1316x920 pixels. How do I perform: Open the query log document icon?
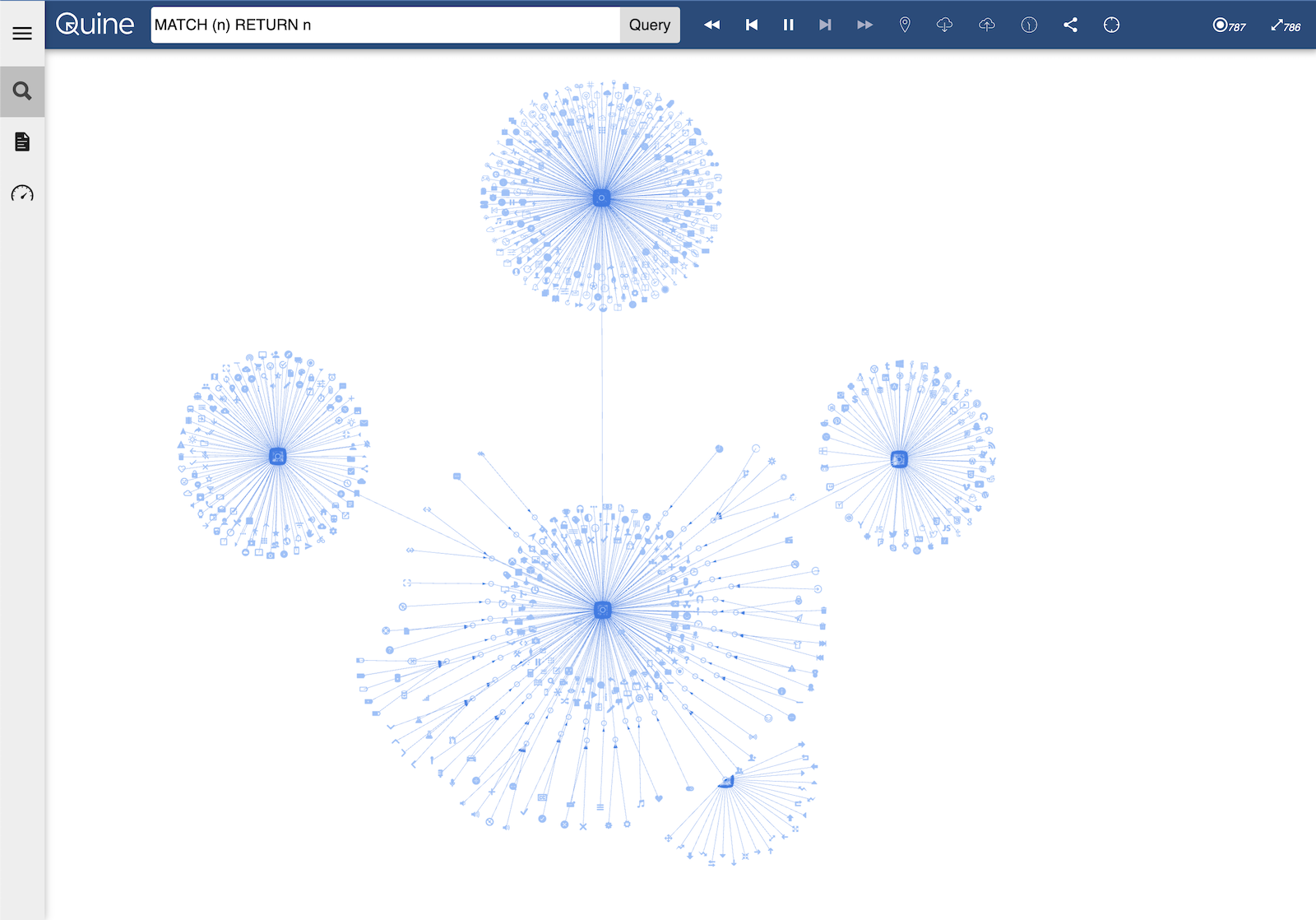(x=21, y=142)
